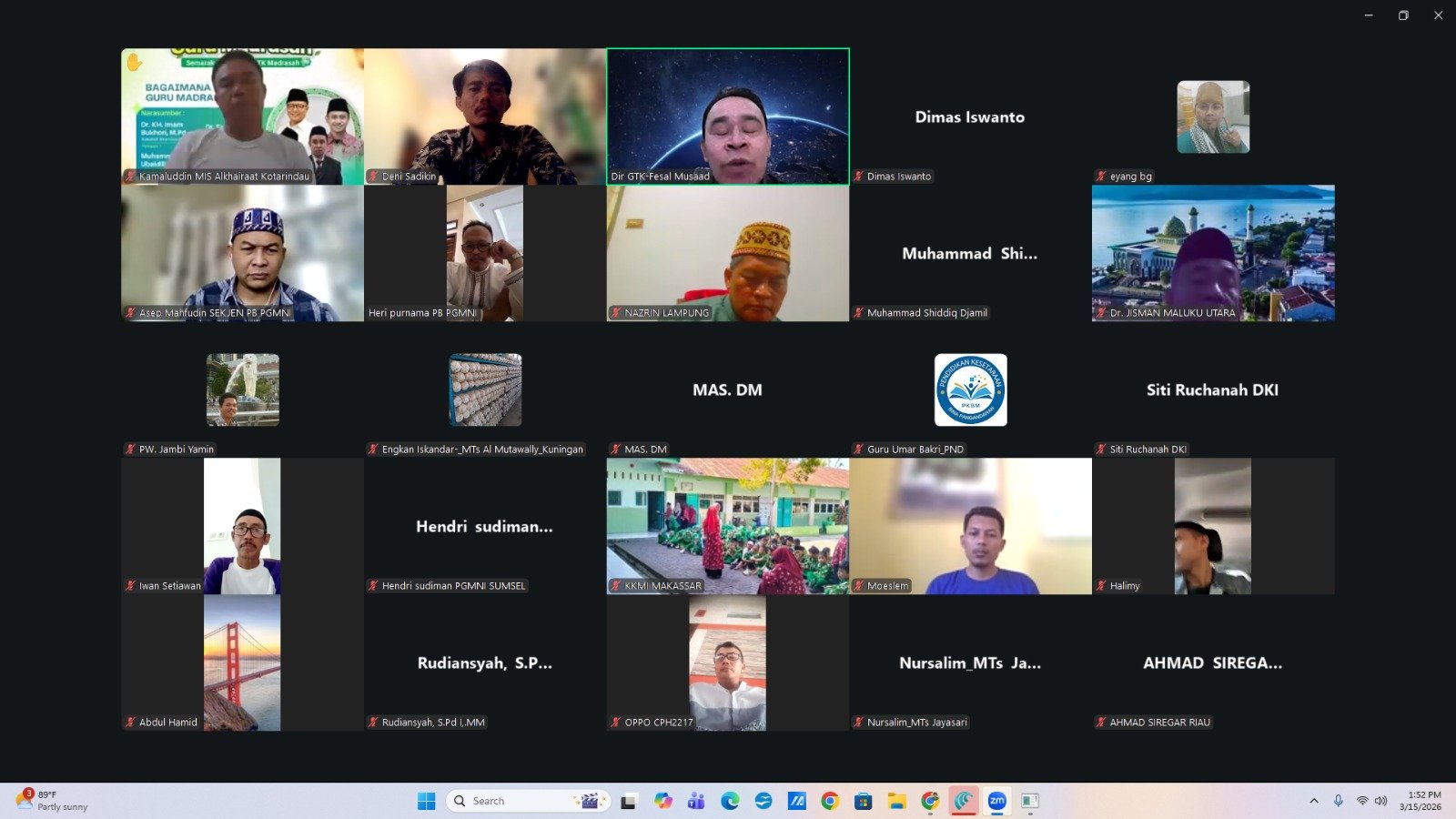Open the Zoom app in the taskbar
Screen dimensions: 1456x819
click(x=996, y=801)
